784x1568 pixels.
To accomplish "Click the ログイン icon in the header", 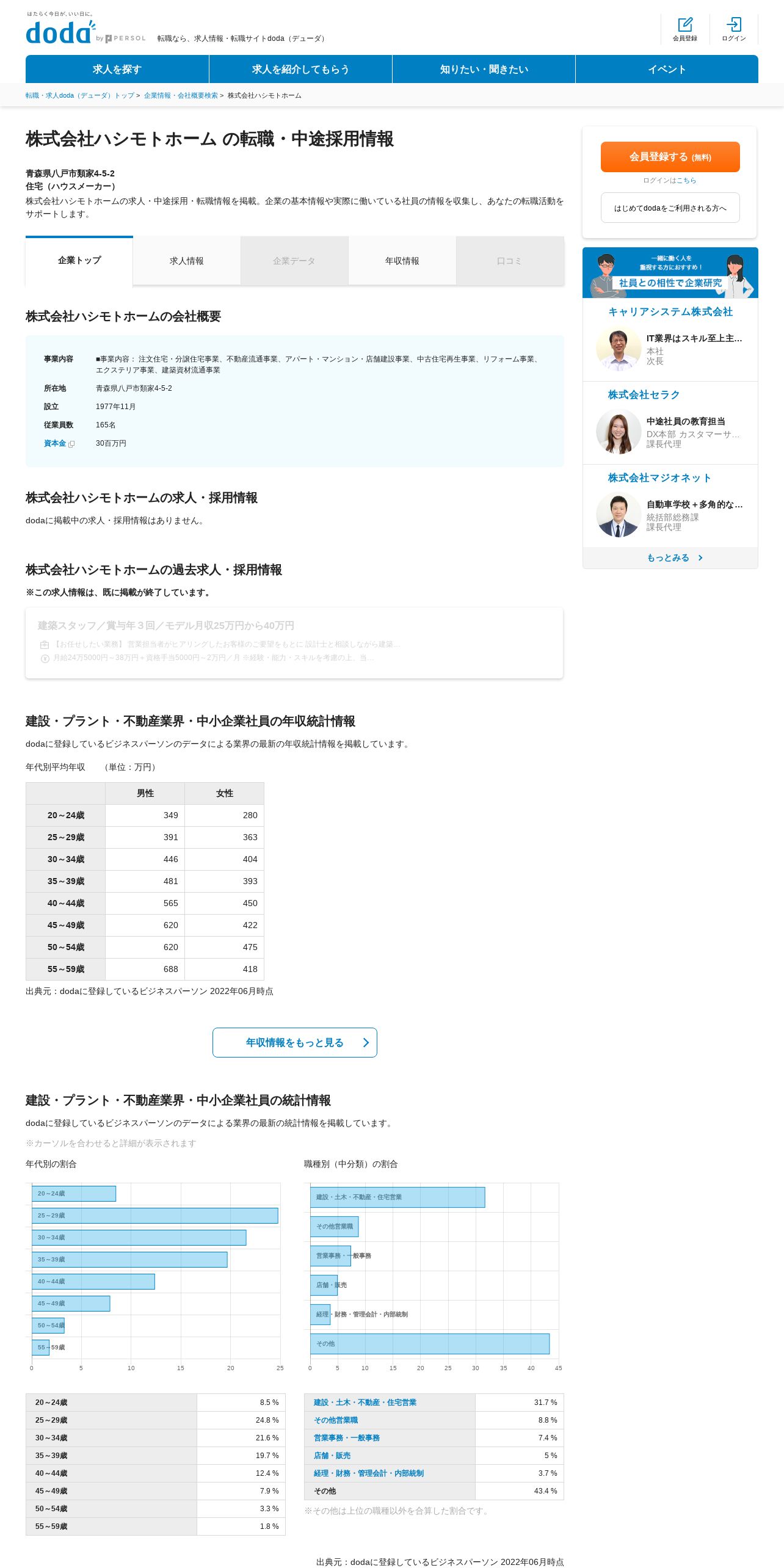I will pyautogui.click(x=734, y=24).
